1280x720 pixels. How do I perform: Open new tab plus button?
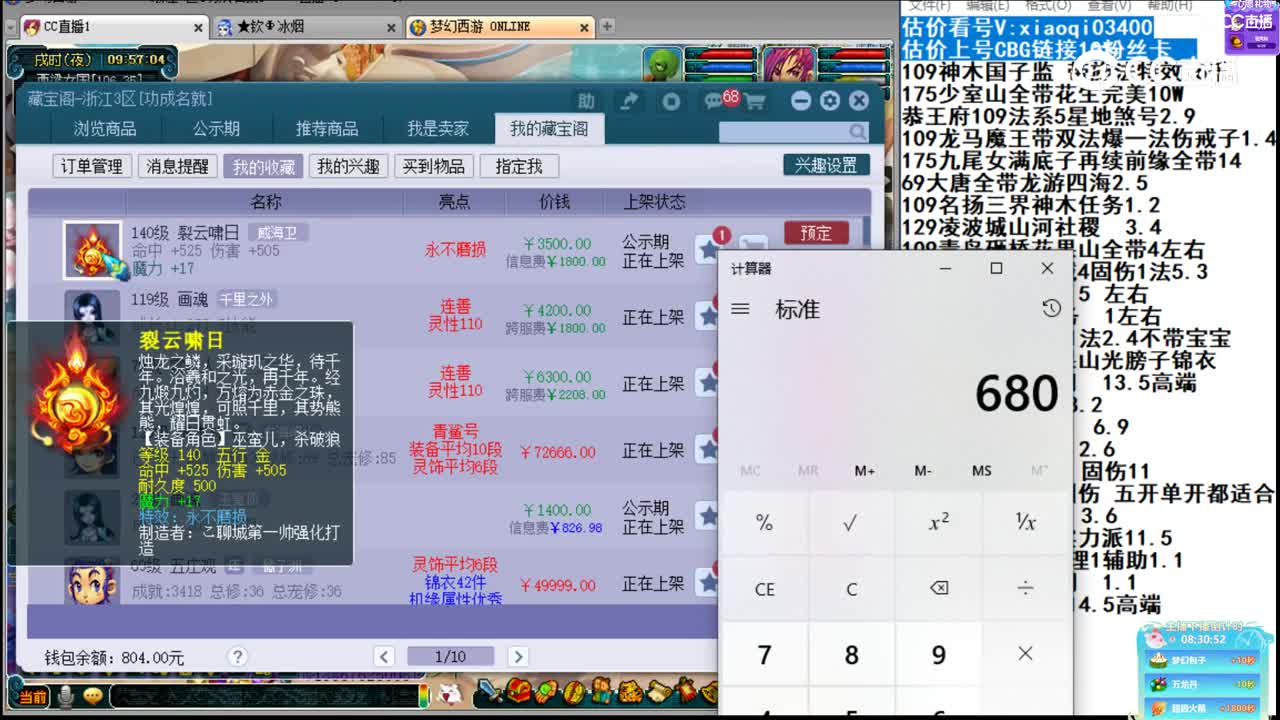point(607,27)
